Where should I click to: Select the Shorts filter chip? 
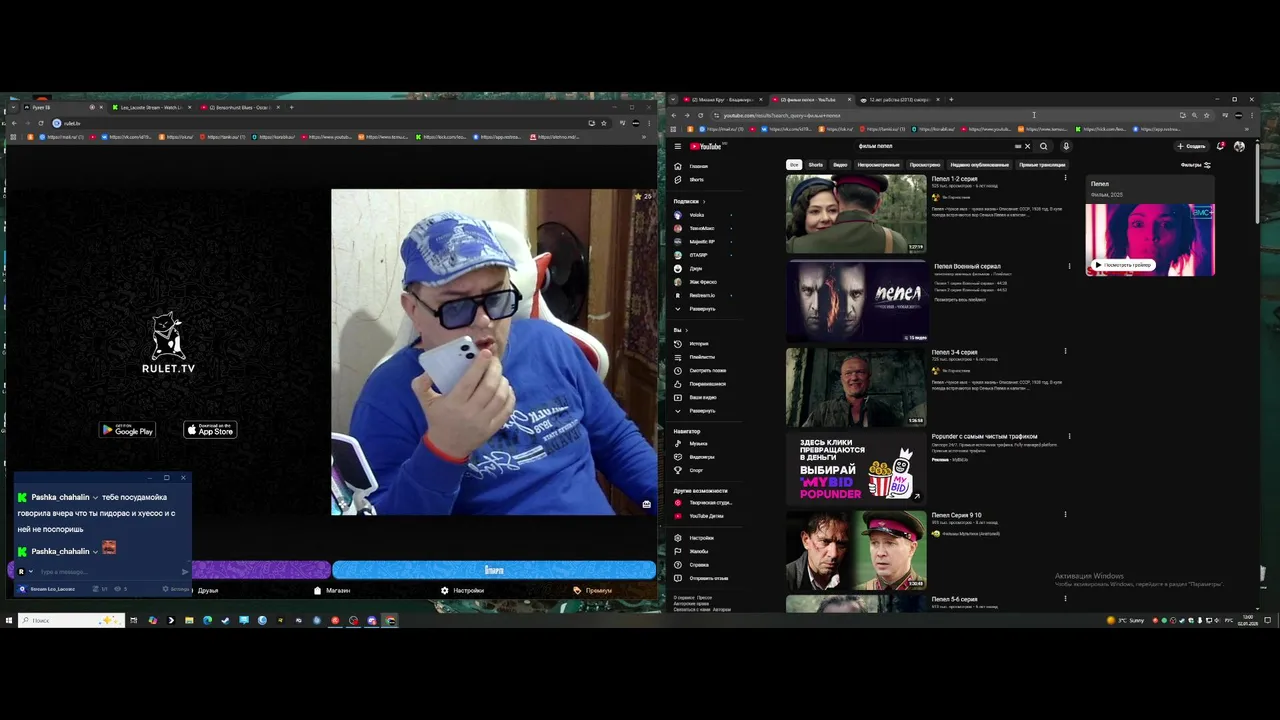click(x=816, y=165)
